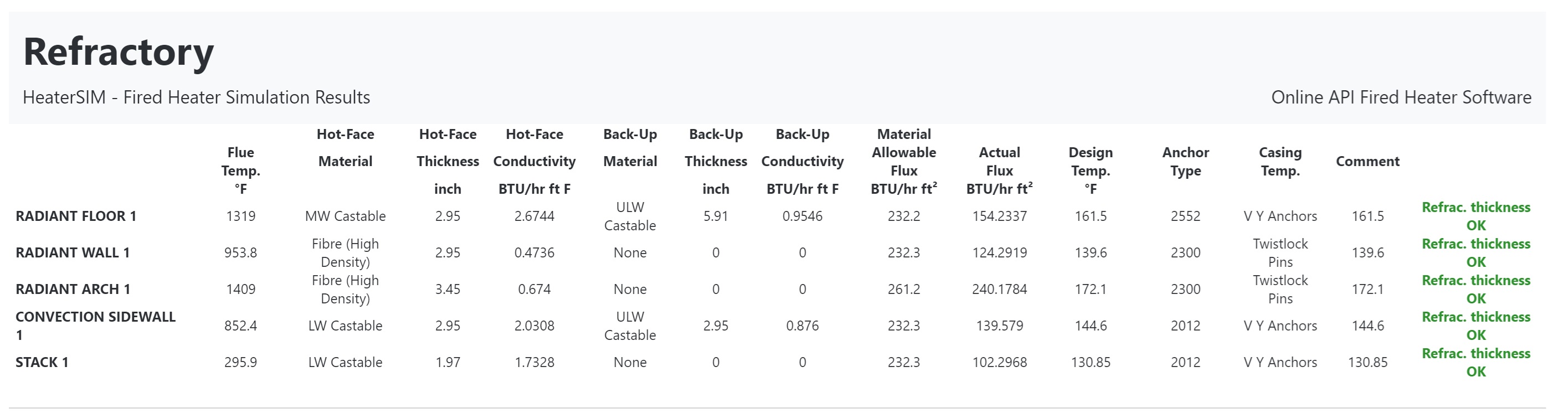1568x413 pixels.
Task: Click the Refractory page heading
Action: [x=118, y=52]
